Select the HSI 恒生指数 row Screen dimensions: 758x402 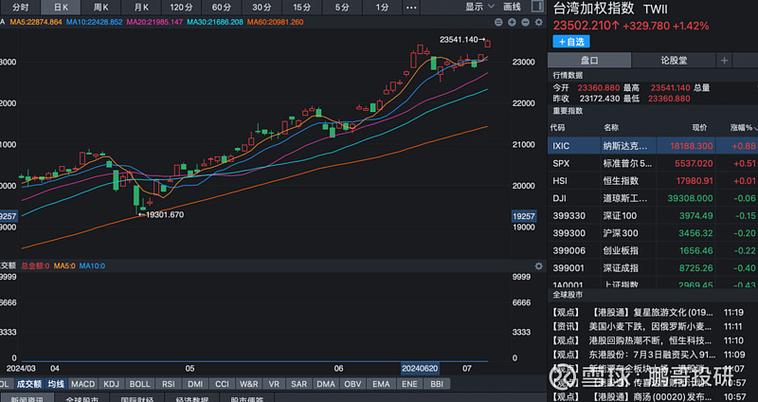click(653, 181)
